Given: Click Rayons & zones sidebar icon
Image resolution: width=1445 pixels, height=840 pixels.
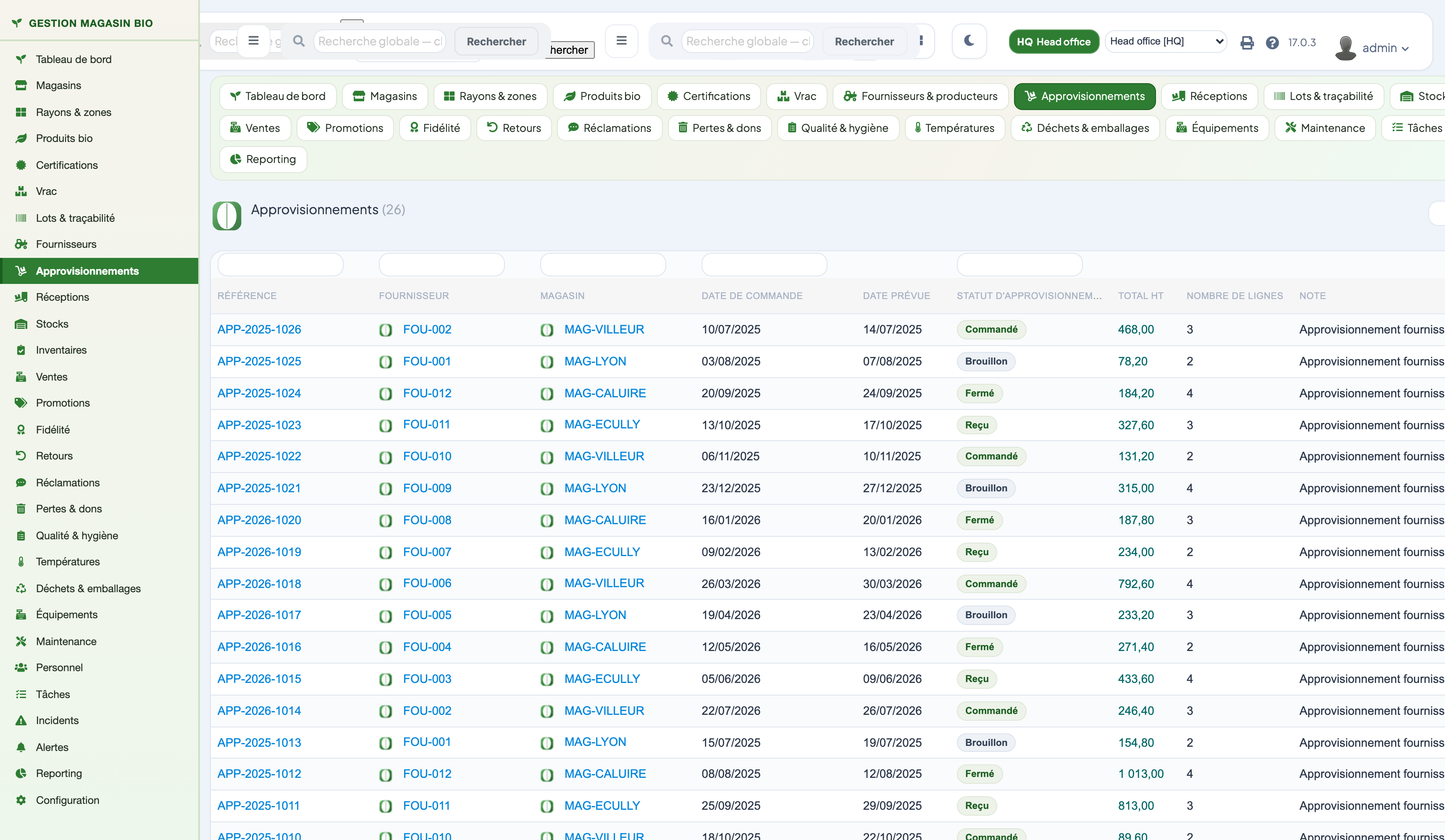Looking at the screenshot, I should coord(21,112).
